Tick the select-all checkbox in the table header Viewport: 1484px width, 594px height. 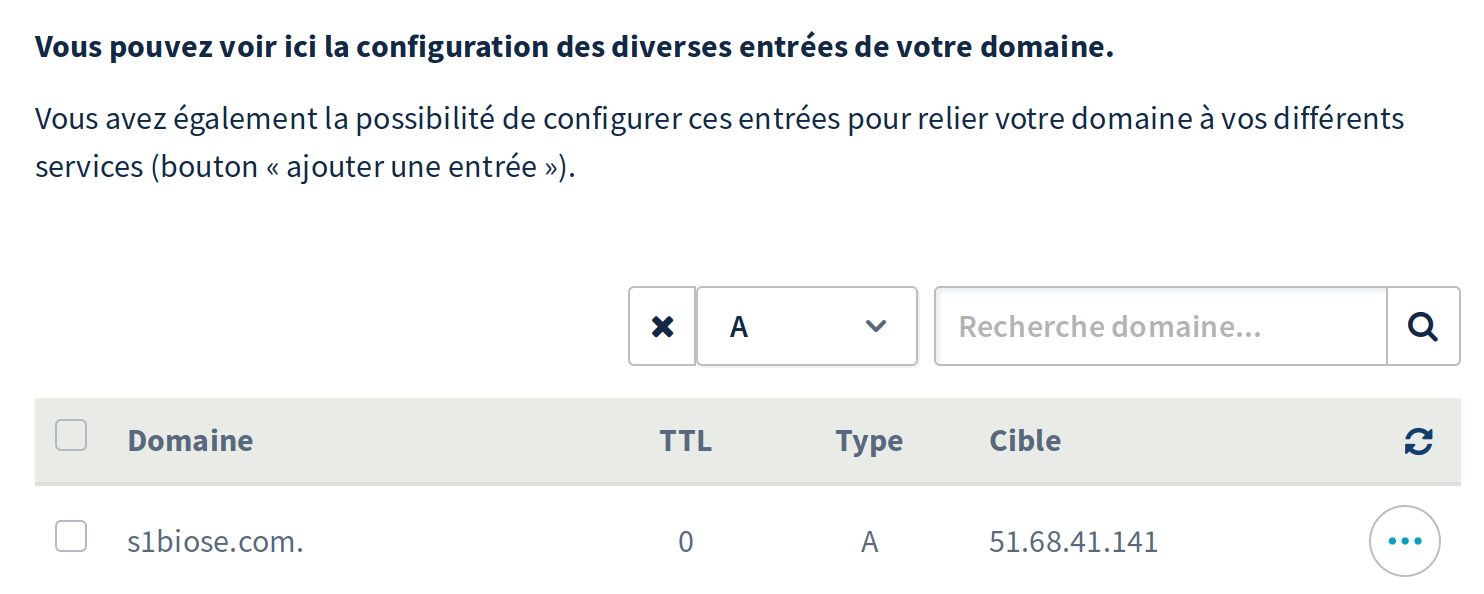71,436
